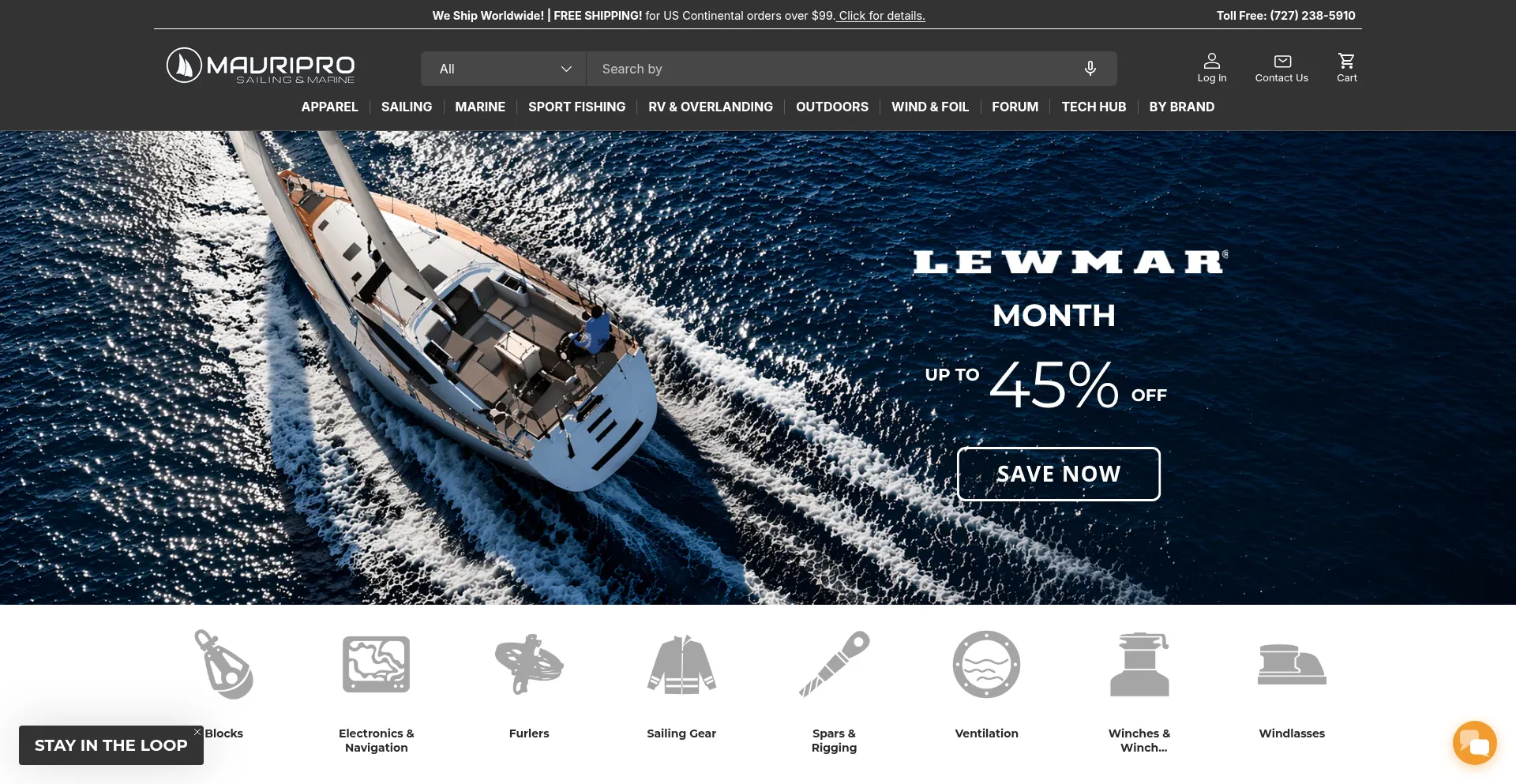Select the Ventilation porthole icon

(x=987, y=665)
